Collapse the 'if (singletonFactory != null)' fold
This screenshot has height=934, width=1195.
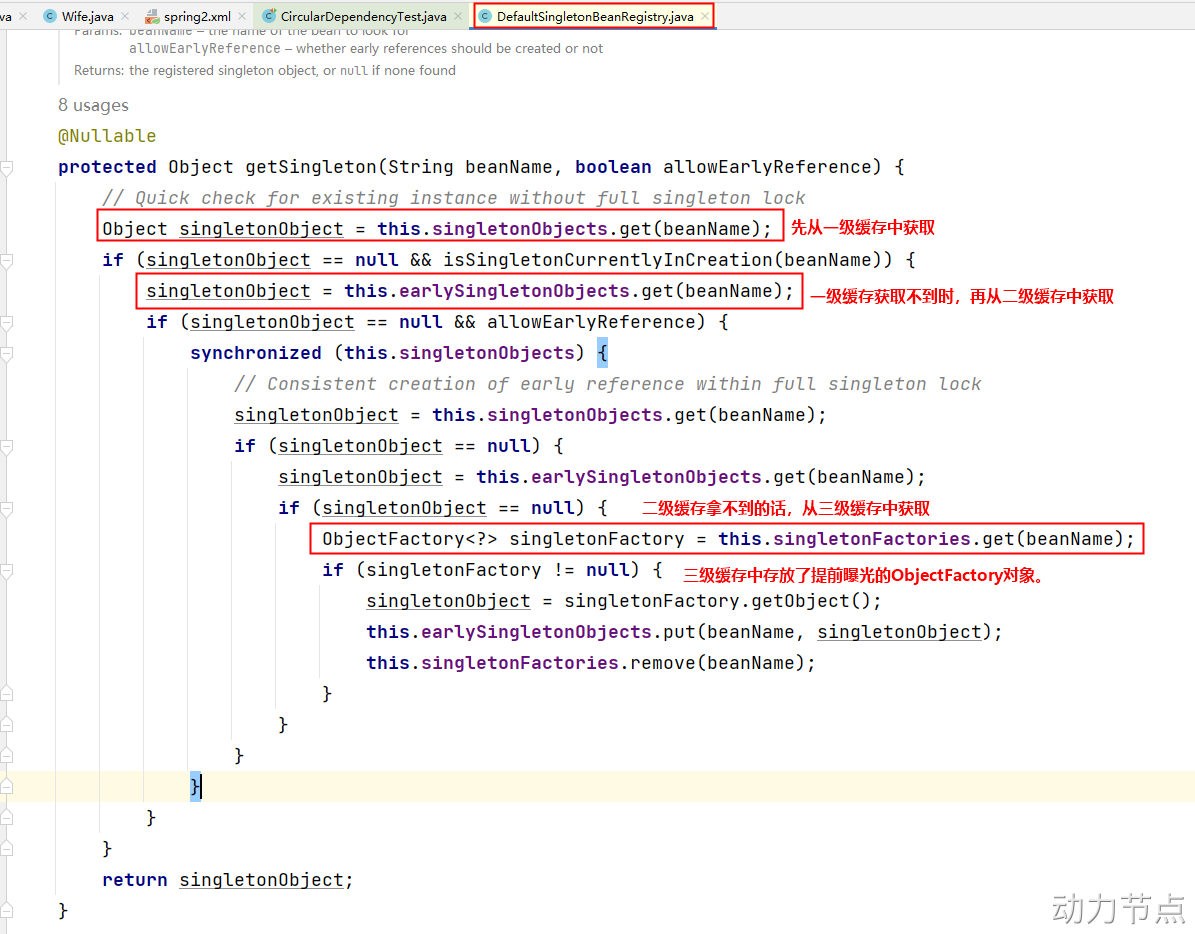7,571
